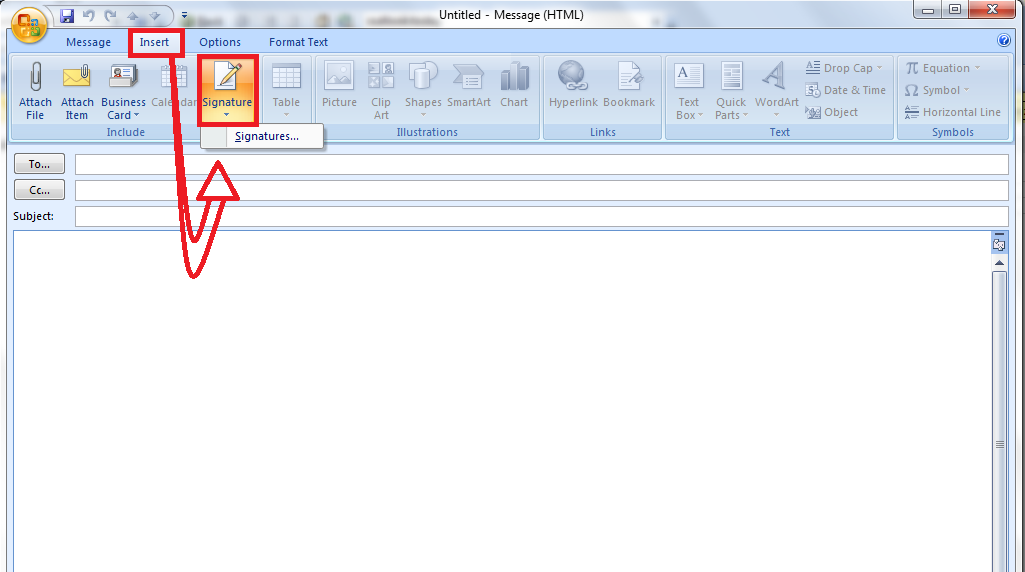Click into the Subject field
Screen dimensions: 1025x572
click(x=541, y=216)
